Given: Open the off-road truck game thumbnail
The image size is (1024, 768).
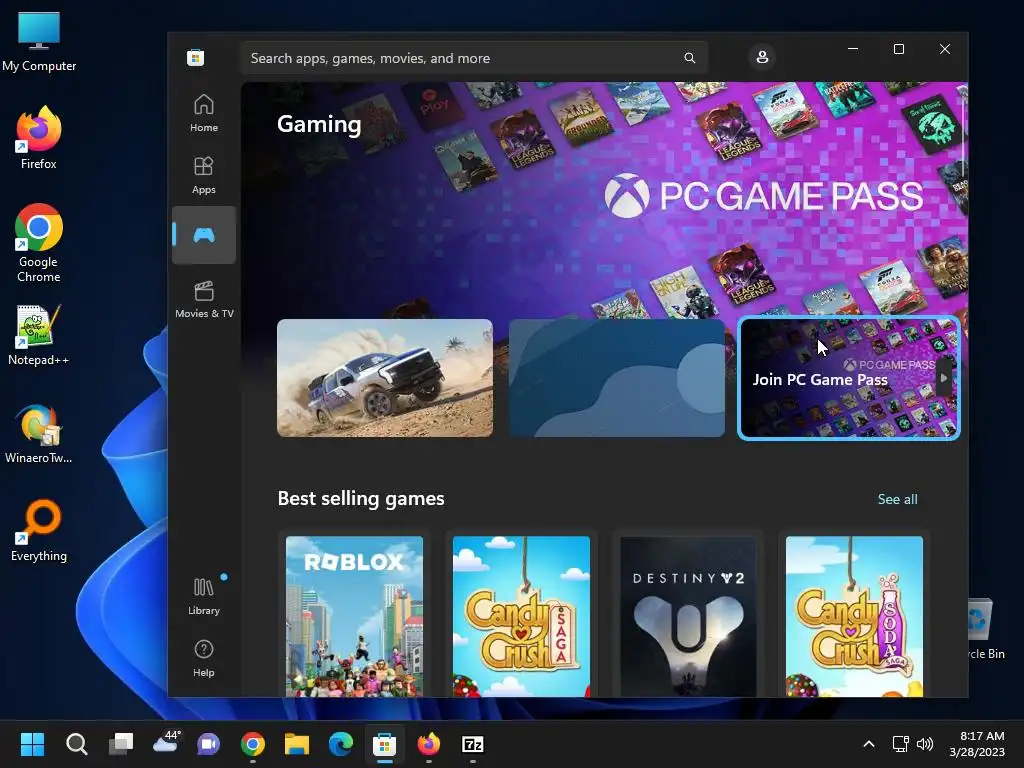Looking at the screenshot, I should click(x=385, y=377).
